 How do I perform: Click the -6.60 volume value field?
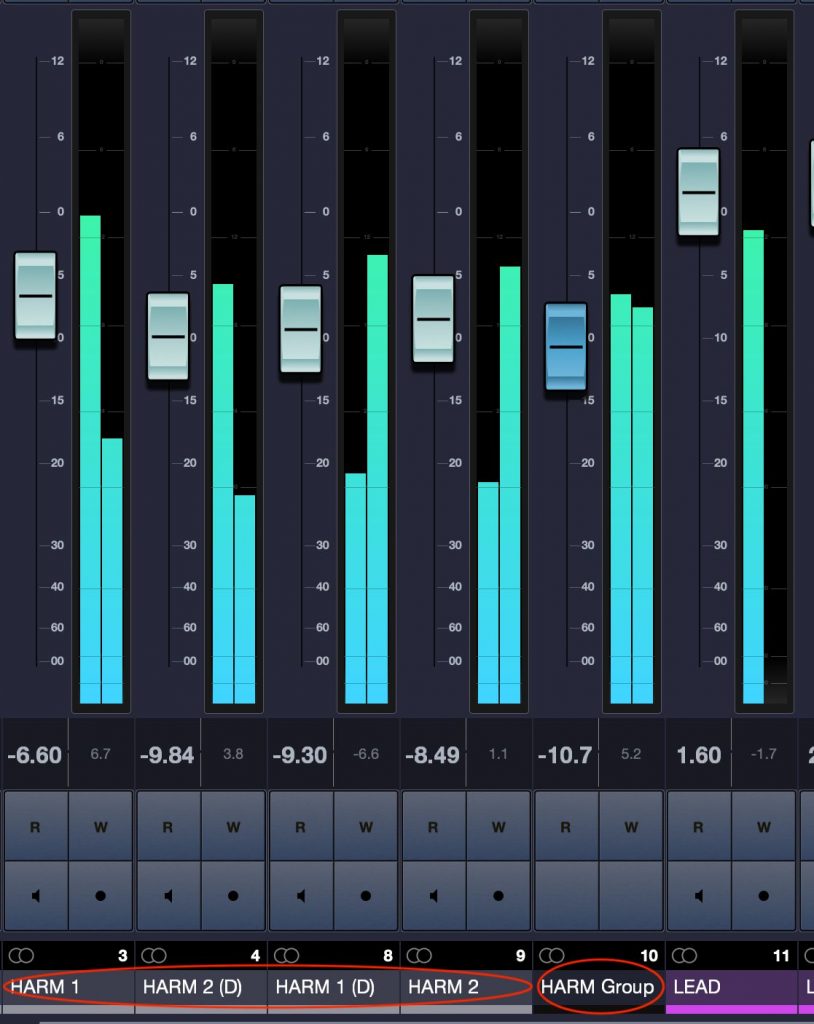35,755
